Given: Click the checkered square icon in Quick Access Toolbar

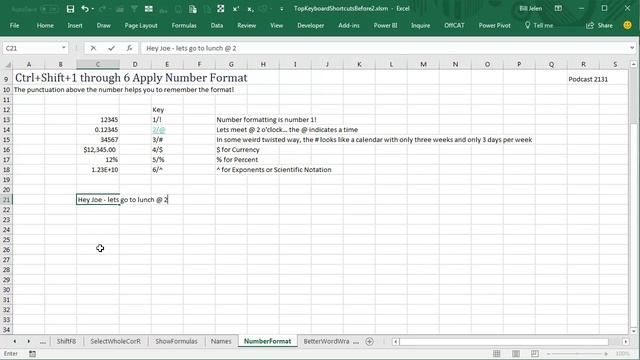Looking at the screenshot, I should click(x=220, y=9).
